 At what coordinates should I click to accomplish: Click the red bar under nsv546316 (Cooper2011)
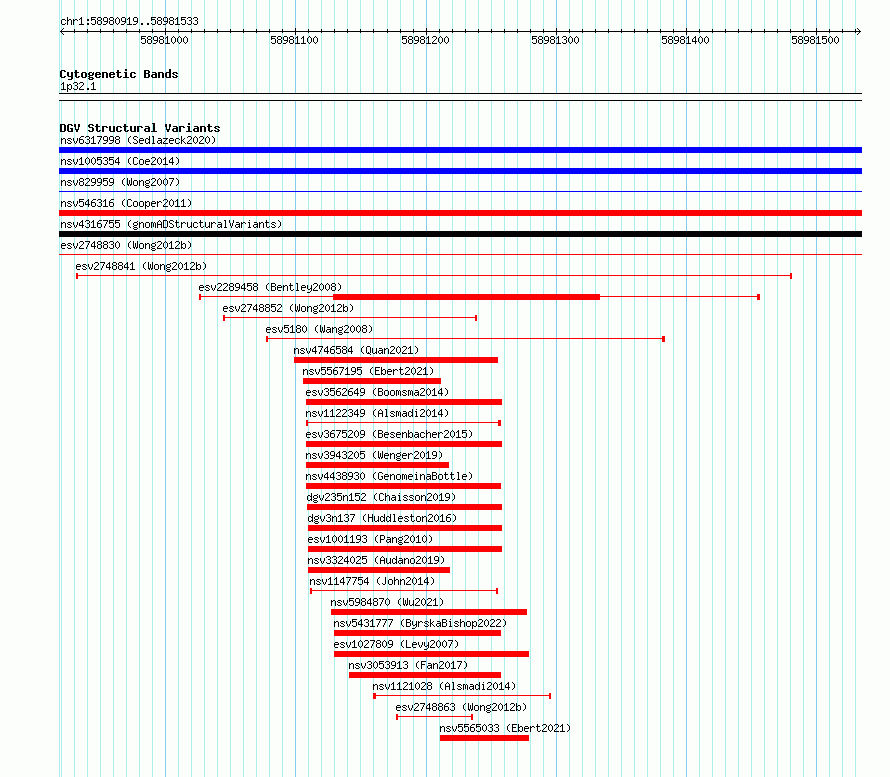460,213
